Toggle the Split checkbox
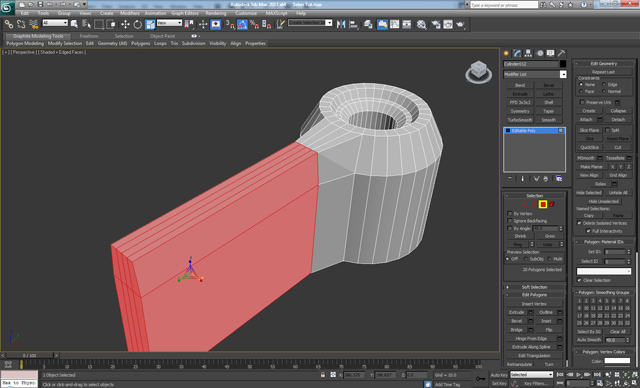The image size is (640, 388). click(x=607, y=130)
